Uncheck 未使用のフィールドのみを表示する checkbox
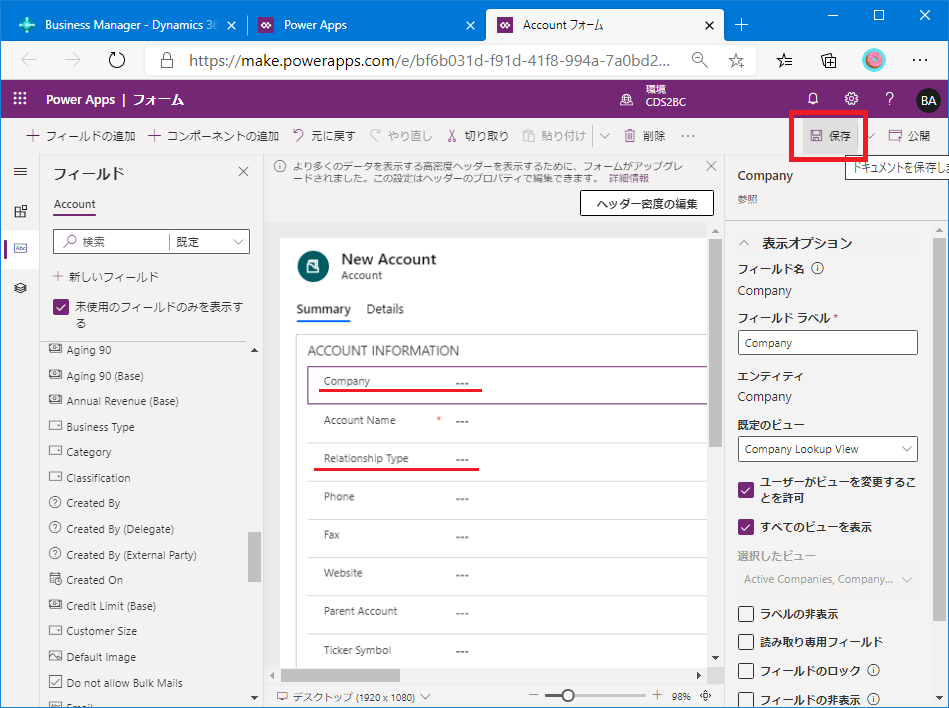Viewport: 949px width, 708px height. pos(61,308)
